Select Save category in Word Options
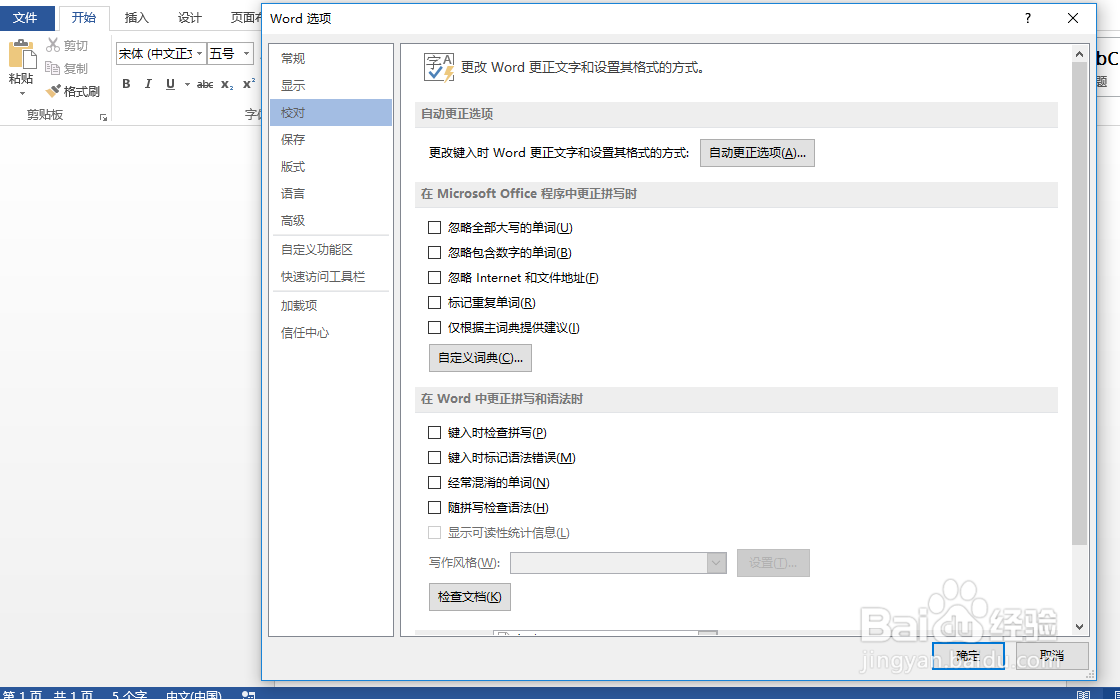This screenshot has height=699, width=1120. tap(331, 139)
